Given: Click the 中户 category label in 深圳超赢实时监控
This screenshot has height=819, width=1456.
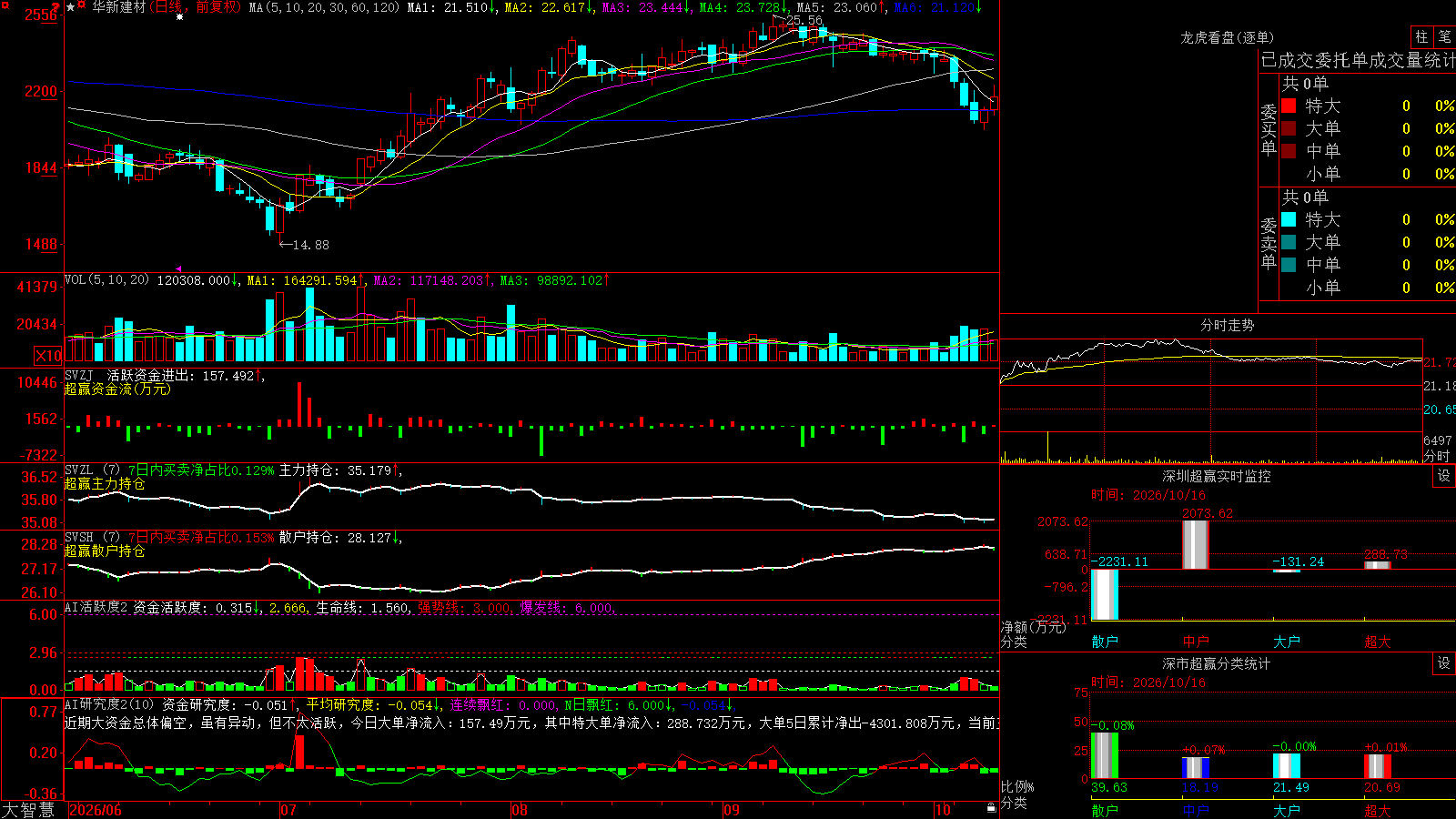Looking at the screenshot, I should pos(1196,642).
